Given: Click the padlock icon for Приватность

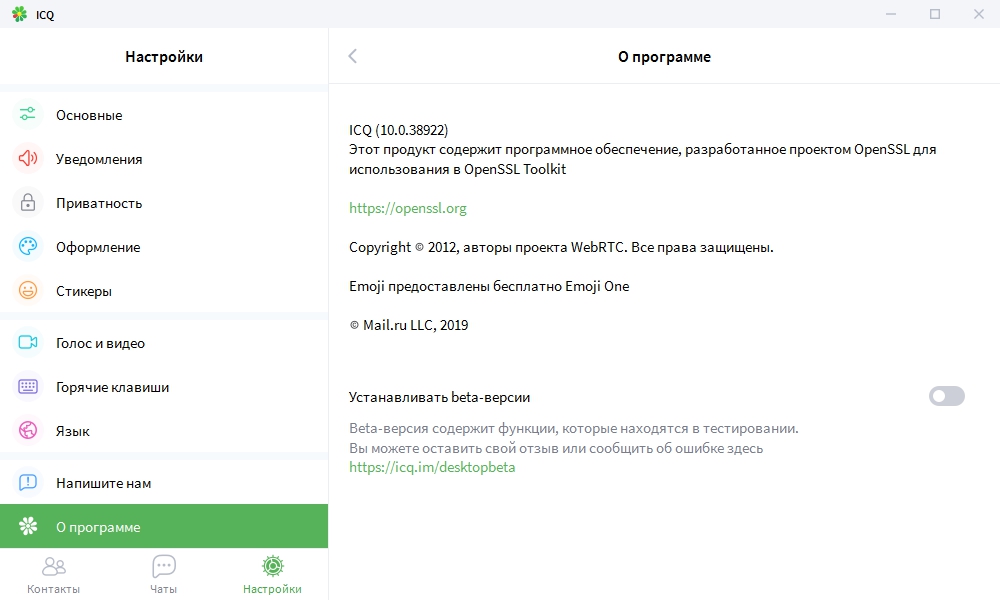Looking at the screenshot, I should tap(27, 203).
